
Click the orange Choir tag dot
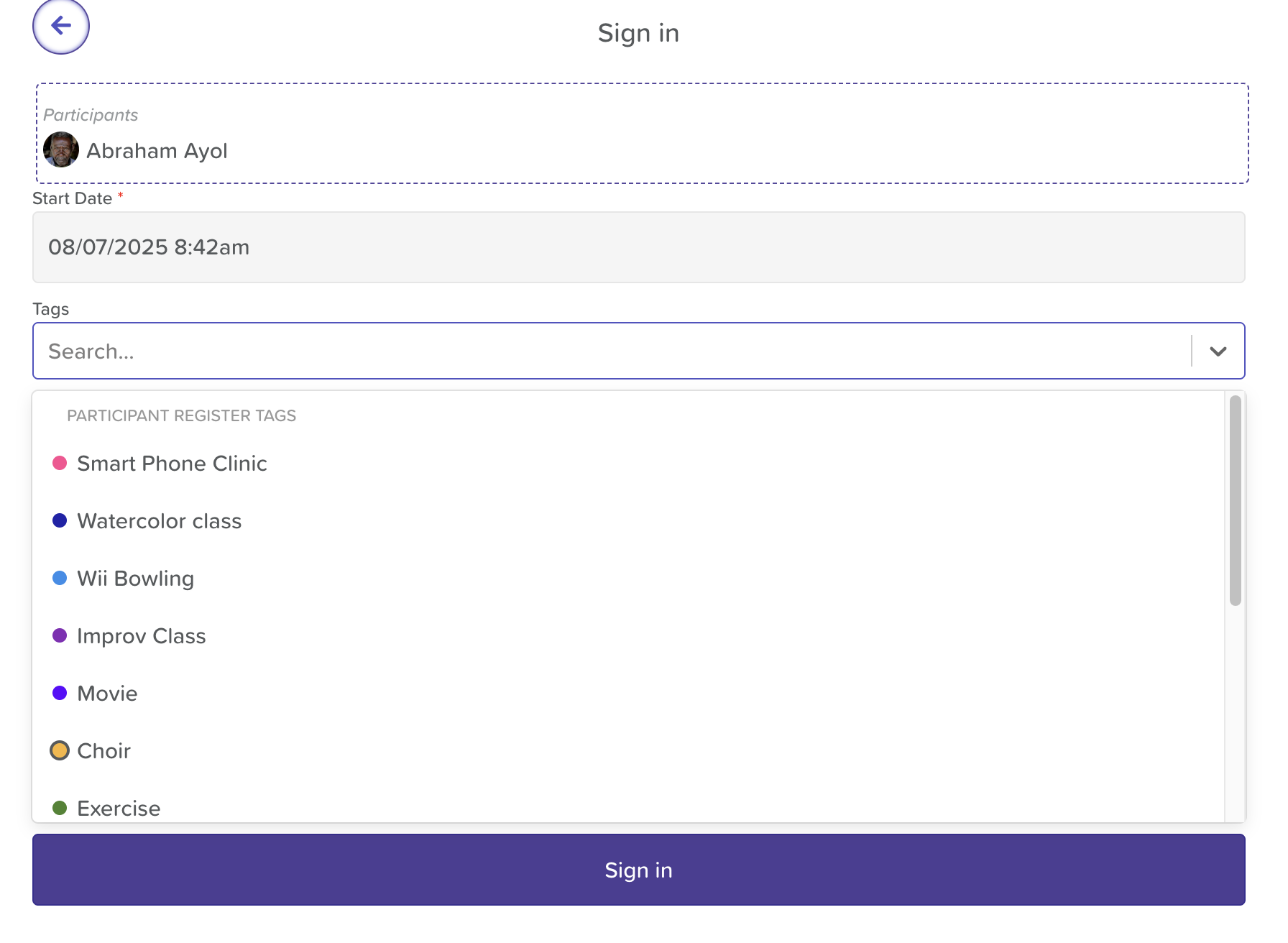[x=60, y=750]
